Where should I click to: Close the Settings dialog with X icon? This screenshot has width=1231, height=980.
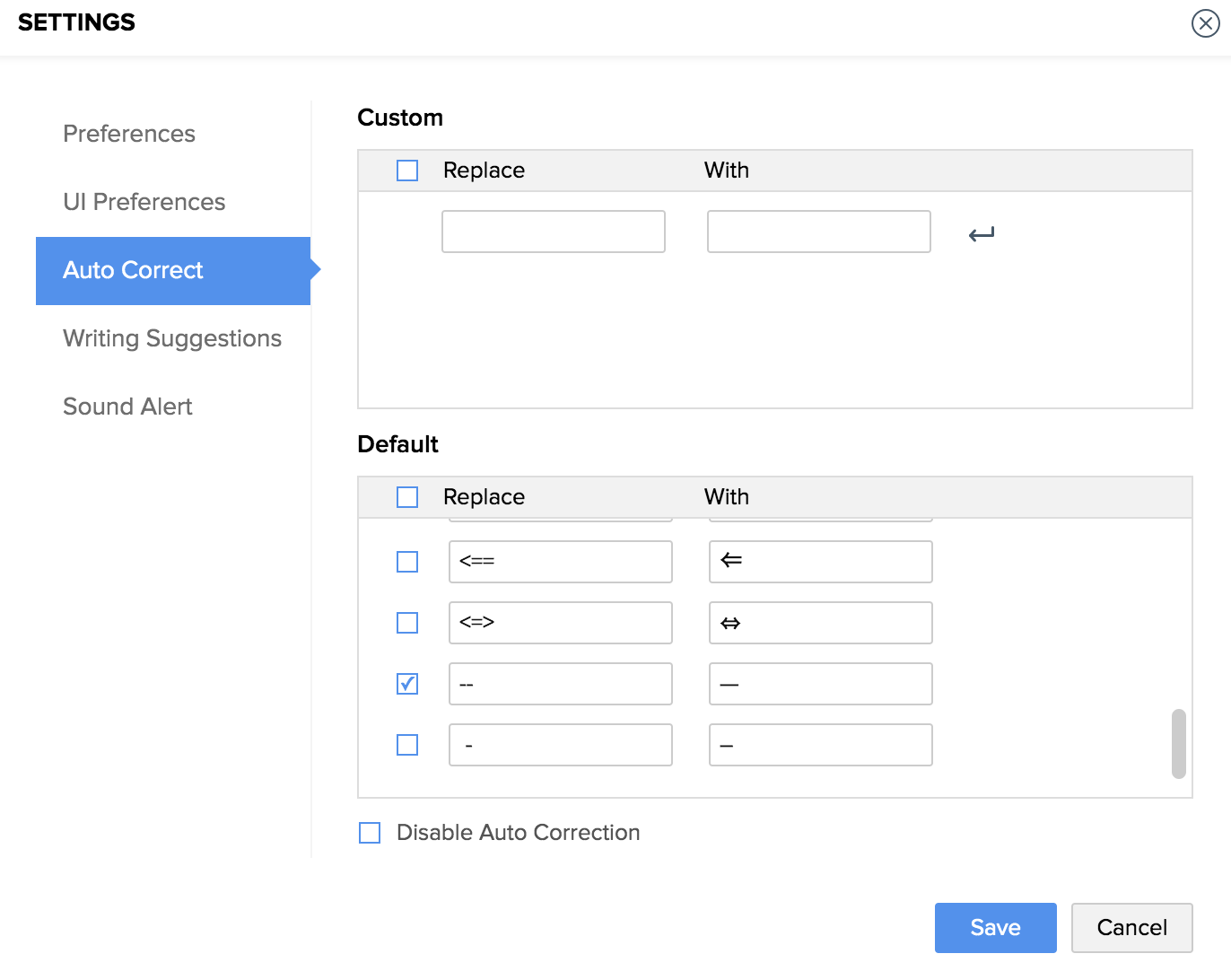click(x=1205, y=23)
